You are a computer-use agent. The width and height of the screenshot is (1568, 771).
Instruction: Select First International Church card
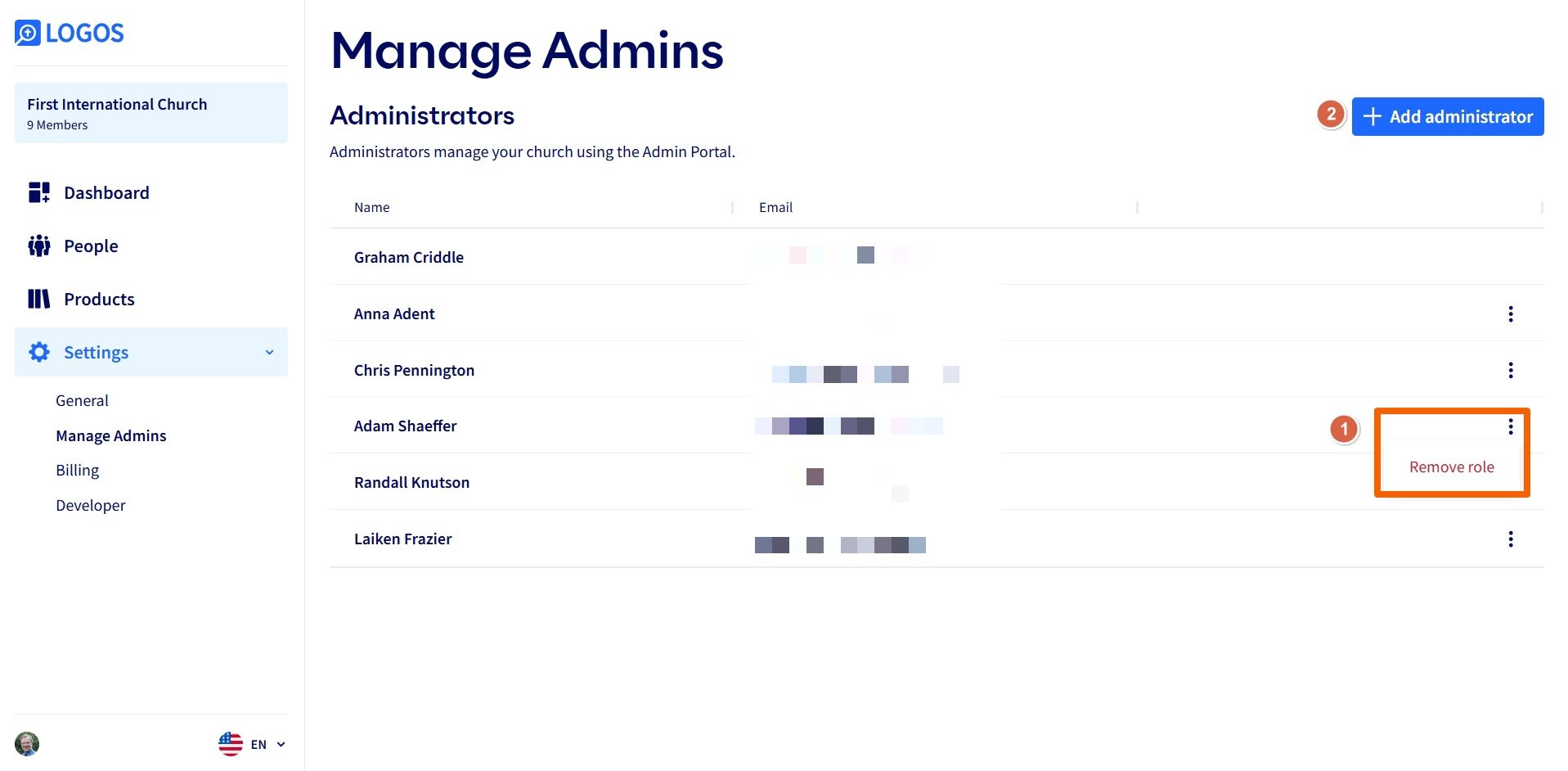151,114
